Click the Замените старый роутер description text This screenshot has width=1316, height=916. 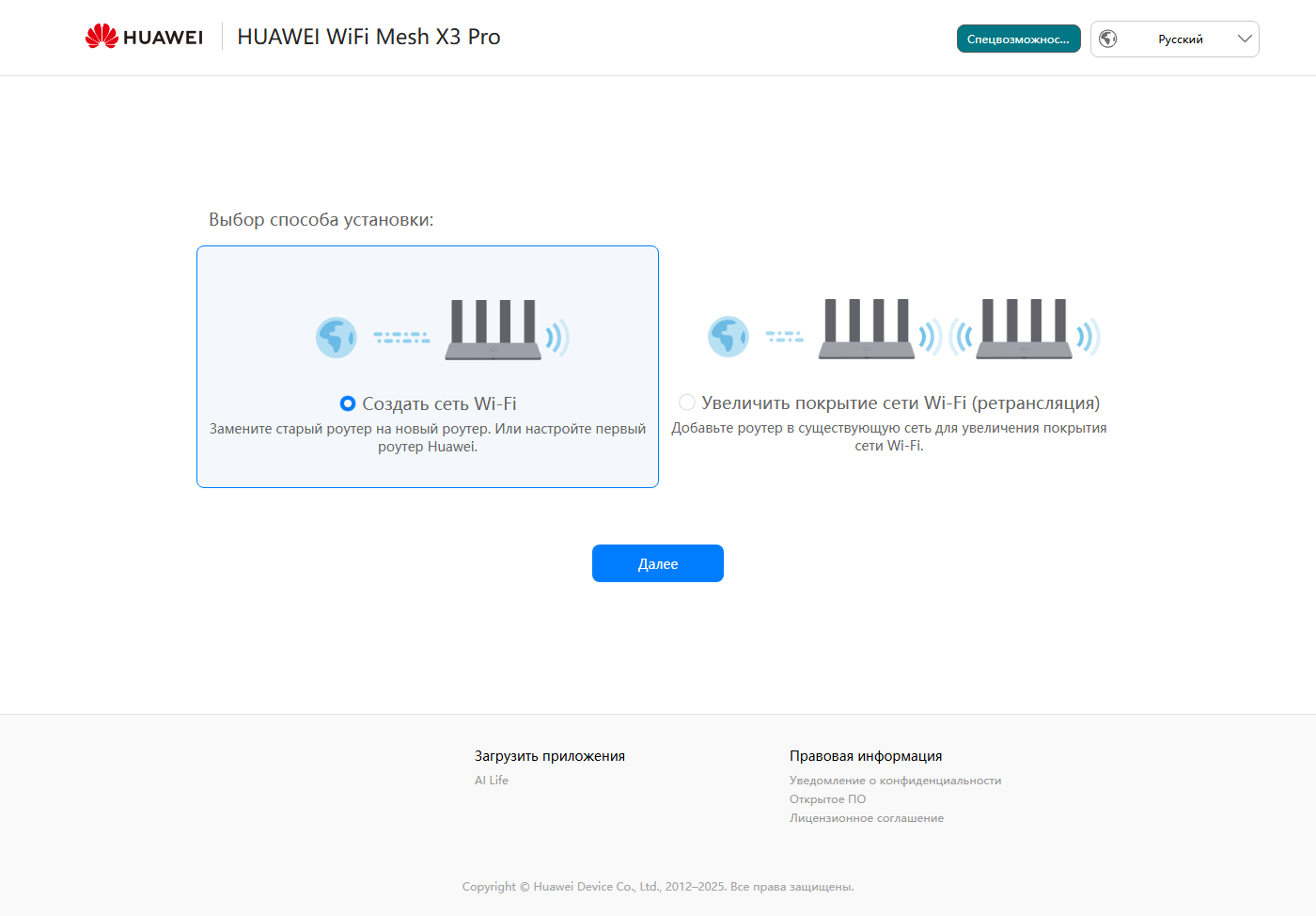428,437
